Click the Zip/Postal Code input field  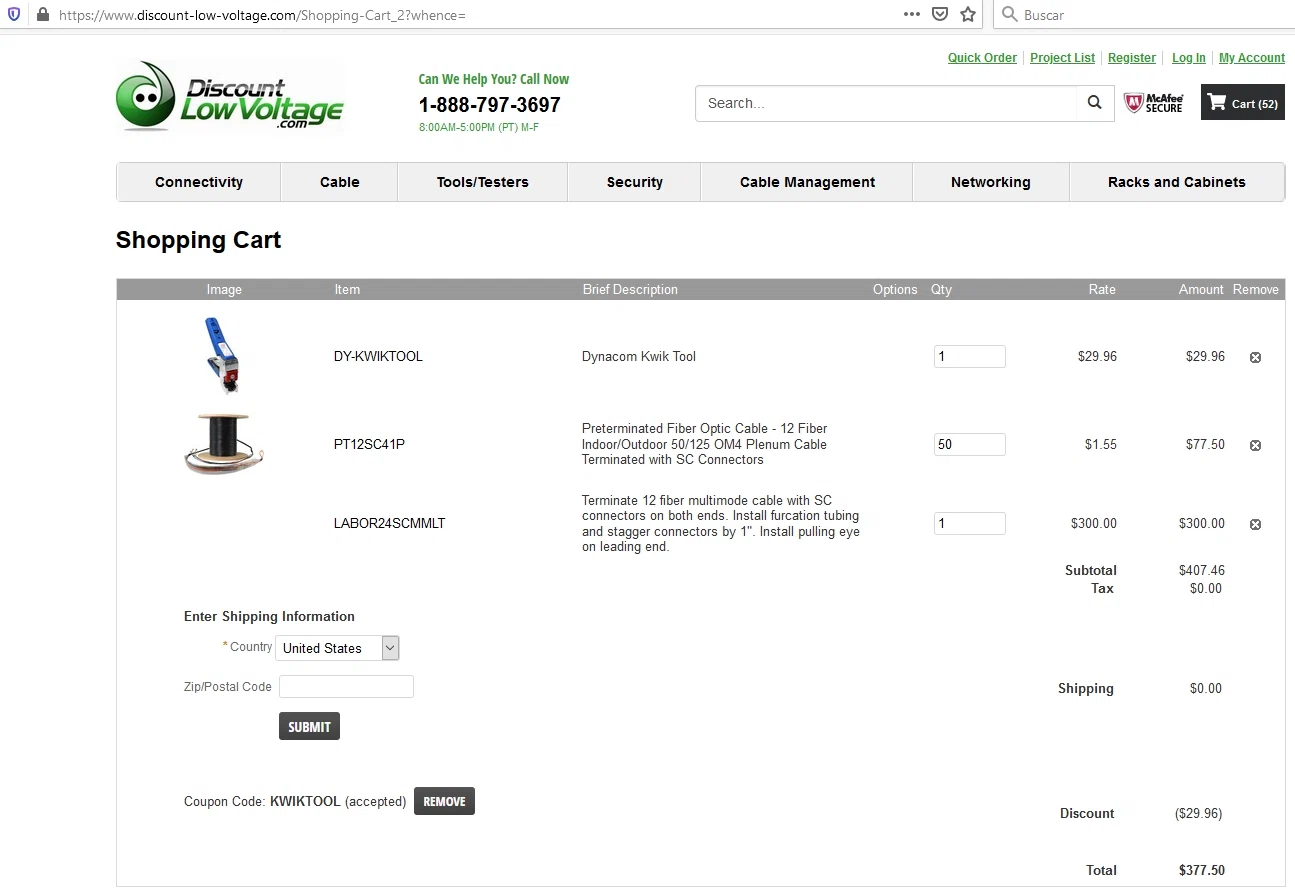[346, 686]
